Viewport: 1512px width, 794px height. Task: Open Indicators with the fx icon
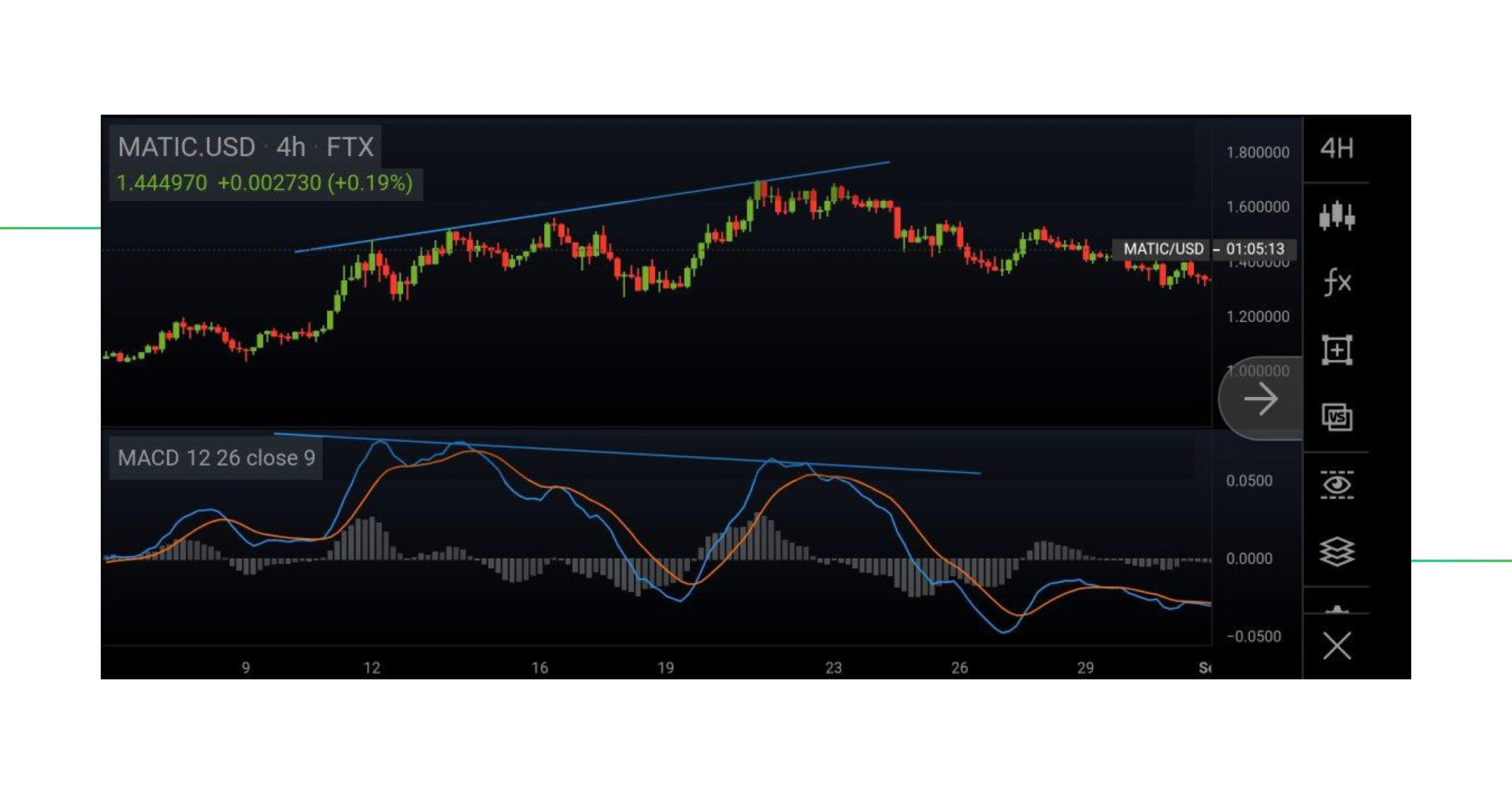click(1338, 282)
